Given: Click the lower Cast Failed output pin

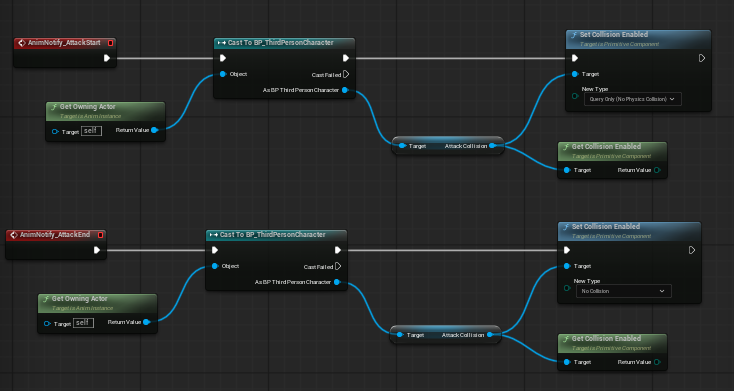Looking at the screenshot, I should coord(338,266).
